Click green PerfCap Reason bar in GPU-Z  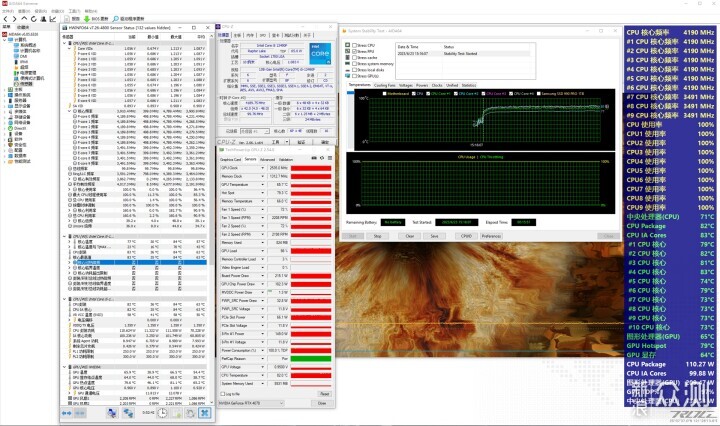click(311, 359)
